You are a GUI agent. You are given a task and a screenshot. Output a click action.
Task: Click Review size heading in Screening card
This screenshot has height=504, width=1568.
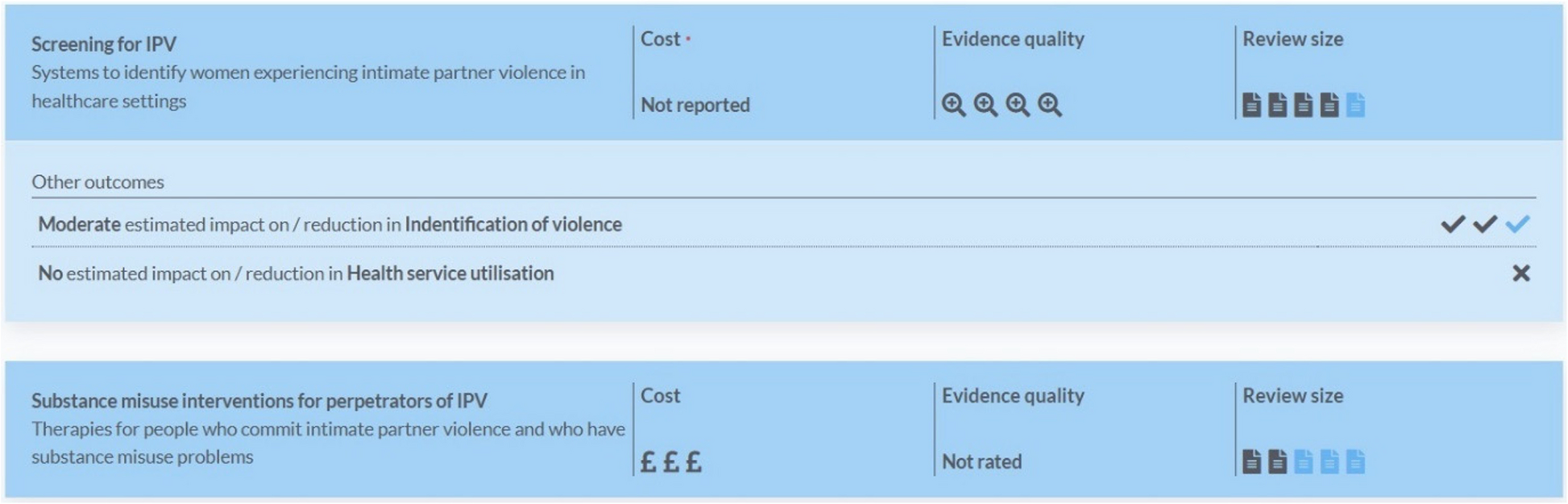point(1292,39)
